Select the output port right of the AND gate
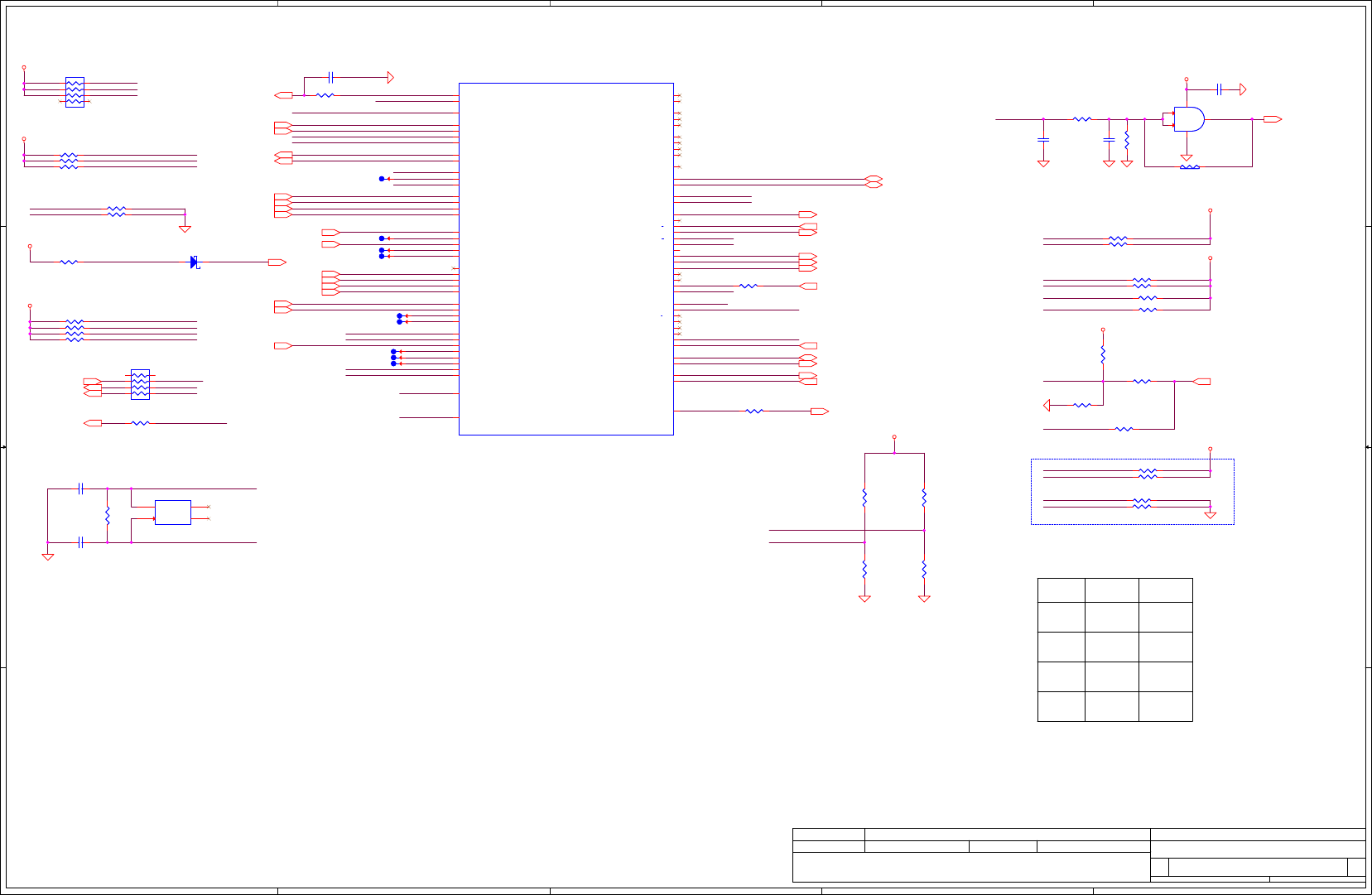This screenshot has height=895, width=1372. (x=1273, y=119)
